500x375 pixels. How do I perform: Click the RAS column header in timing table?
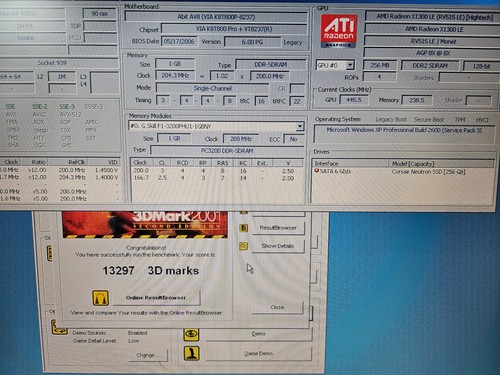point(223,163)
